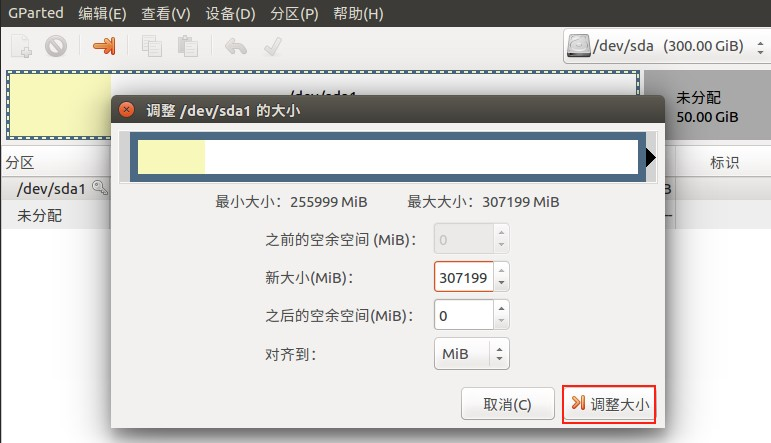Viewport: 771px width, 443px height.
Task: Increase 之后的空余空间 with up arrow
Action: pyautogui.click(x=501, y=308)
